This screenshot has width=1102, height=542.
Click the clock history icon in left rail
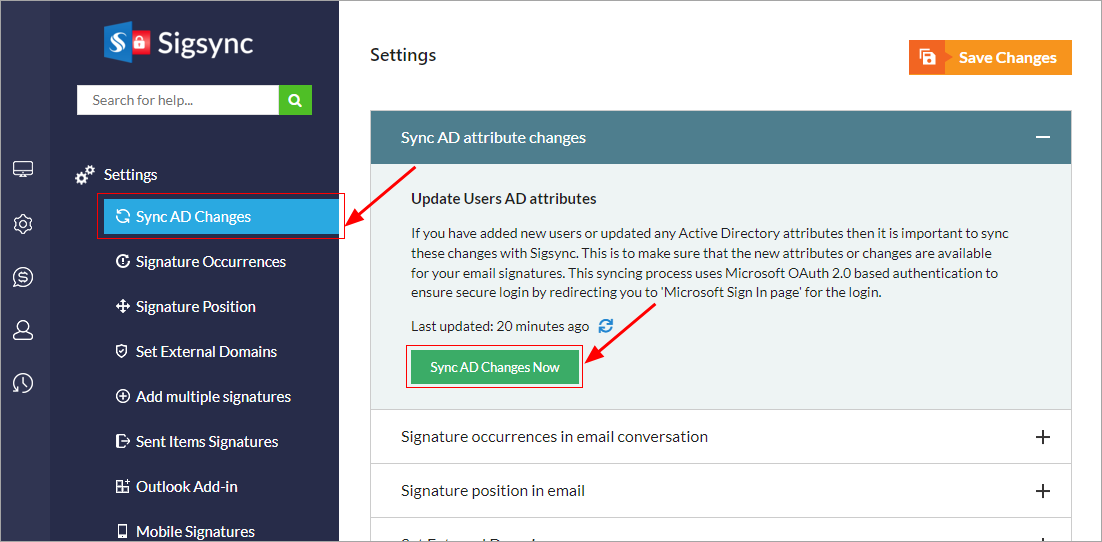pos(23,383)
